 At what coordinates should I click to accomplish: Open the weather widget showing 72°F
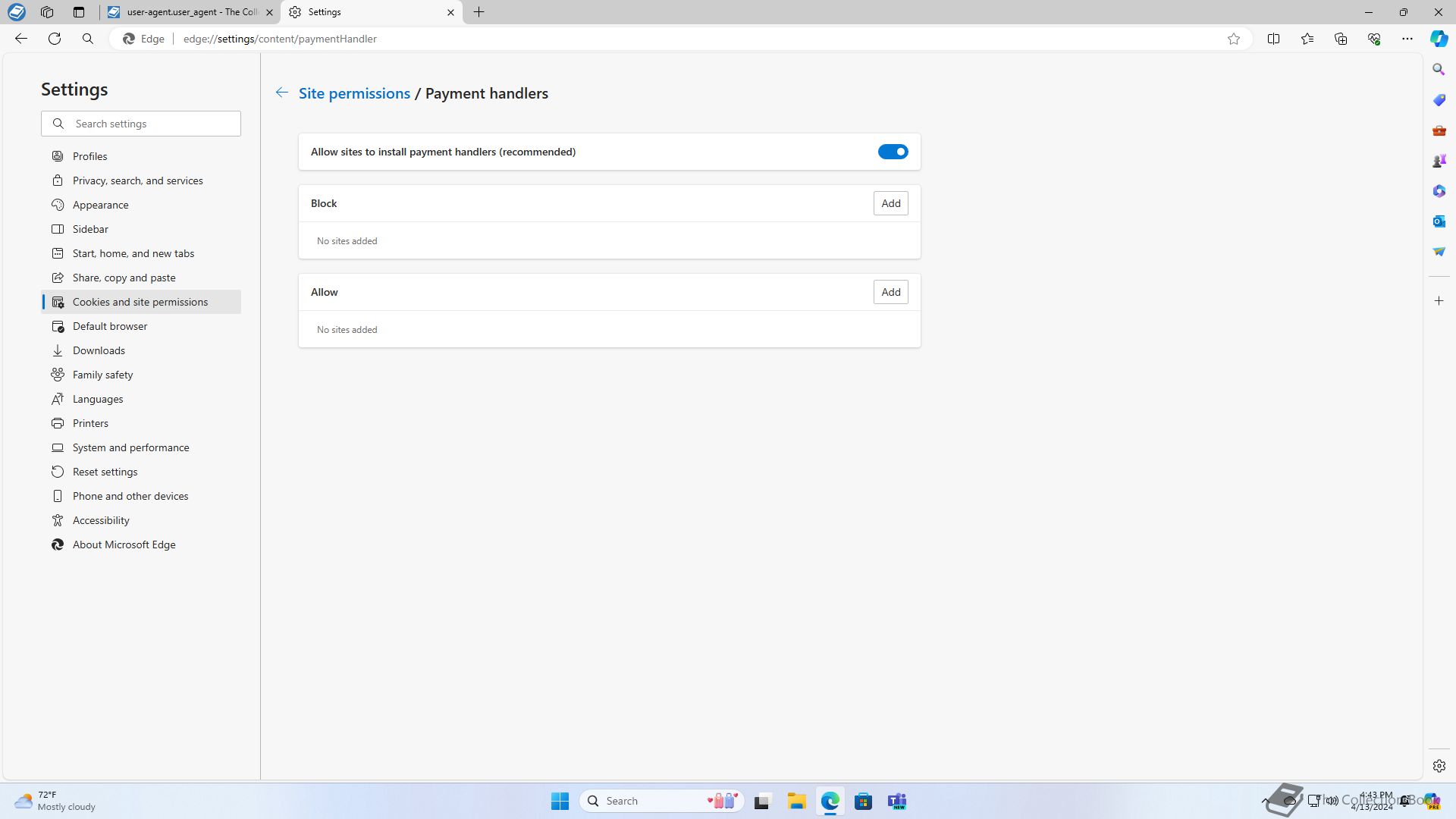[55, 801]
